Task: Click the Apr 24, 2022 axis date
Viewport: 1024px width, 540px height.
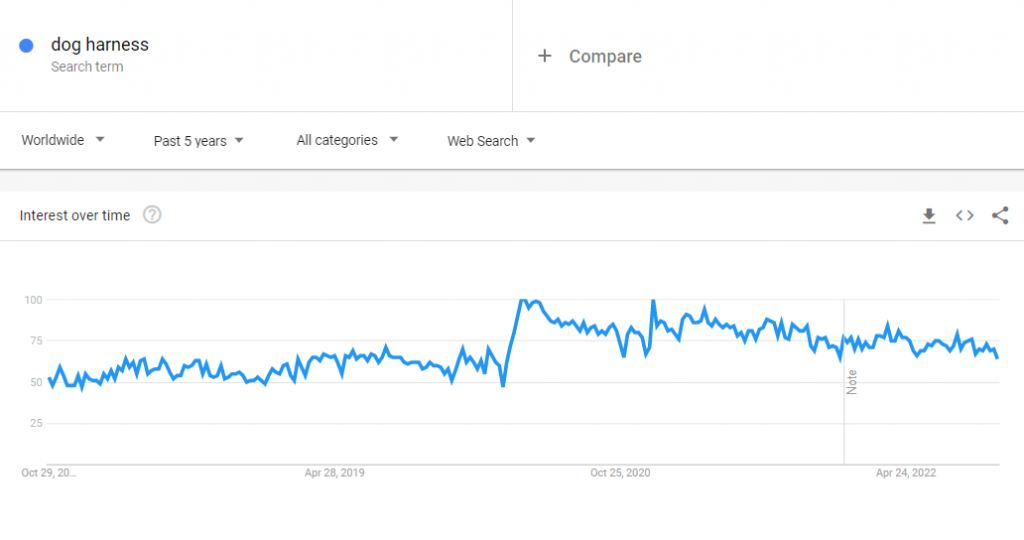Action: (x=906, y=473)
